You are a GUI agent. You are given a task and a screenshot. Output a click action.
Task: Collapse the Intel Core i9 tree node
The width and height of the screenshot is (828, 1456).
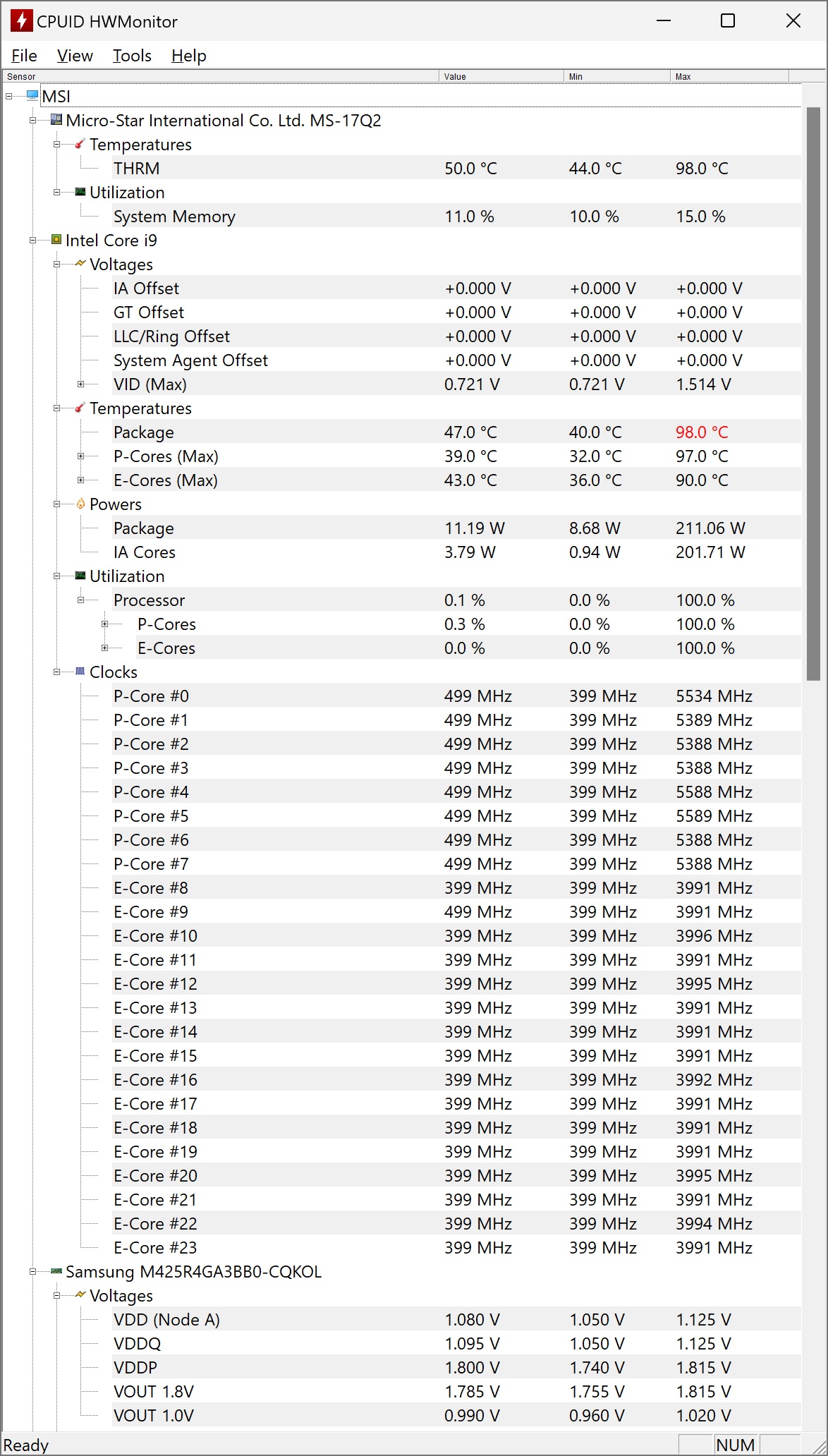33,241
